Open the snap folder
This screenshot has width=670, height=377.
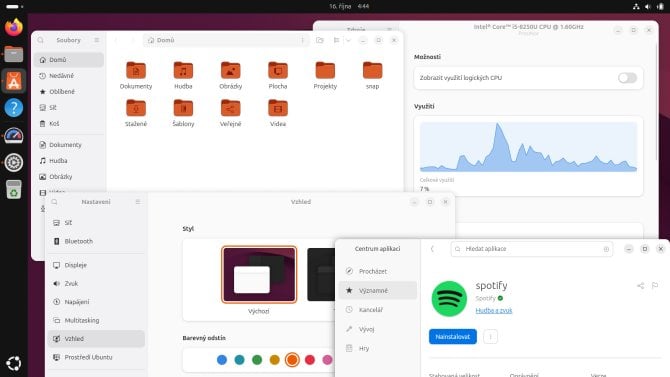pos(373,71)
